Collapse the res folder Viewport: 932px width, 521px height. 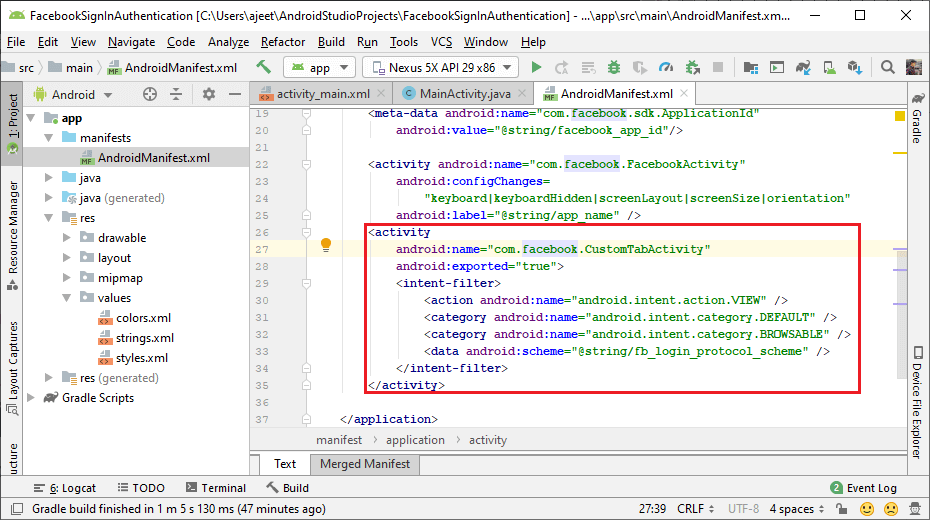[x=49, y=218]
